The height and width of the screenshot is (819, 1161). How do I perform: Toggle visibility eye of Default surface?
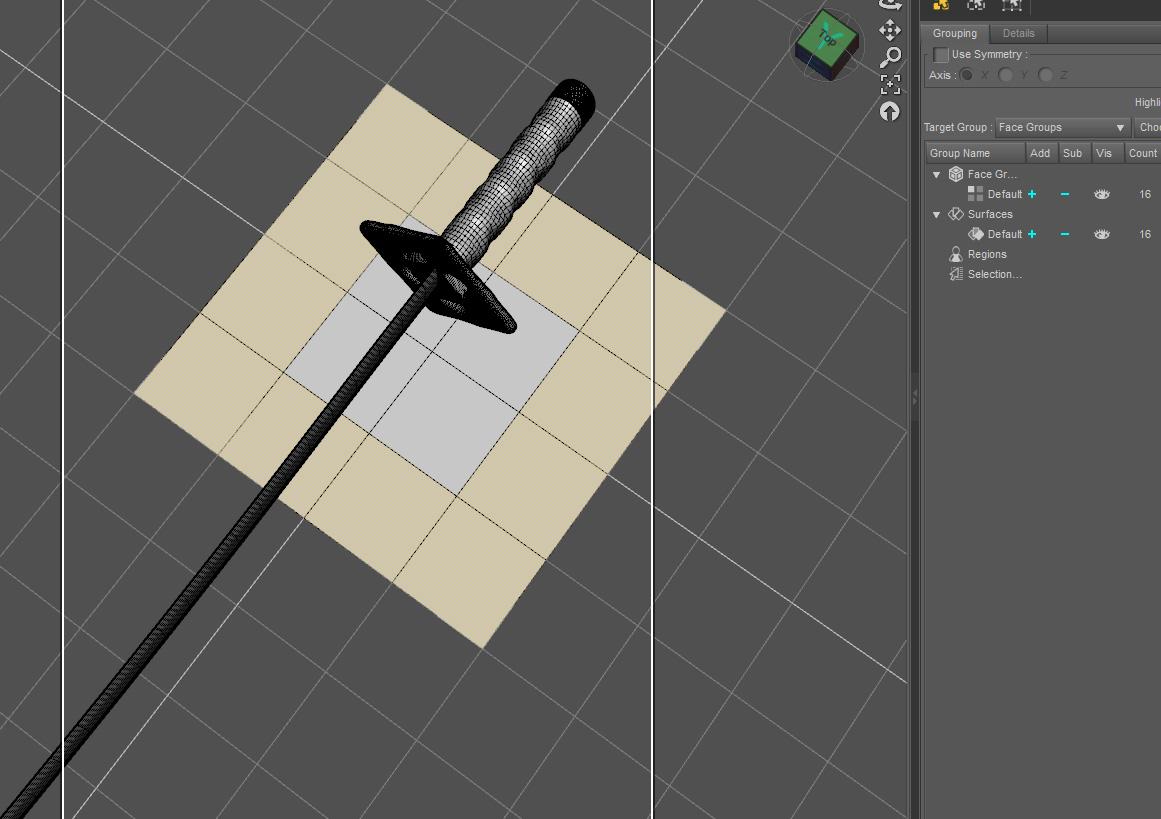(x=1102, y=234)
